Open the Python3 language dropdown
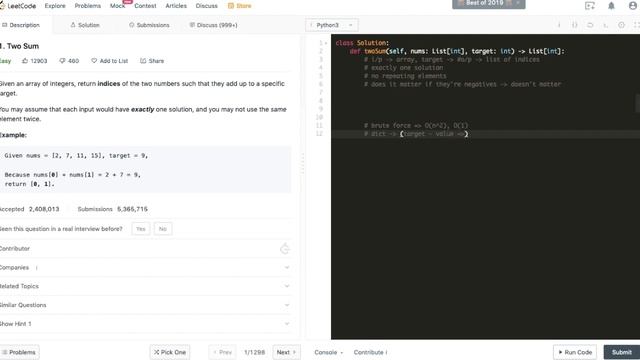The image size is (640, 360). pyautogui.click(x=332, y=25)
